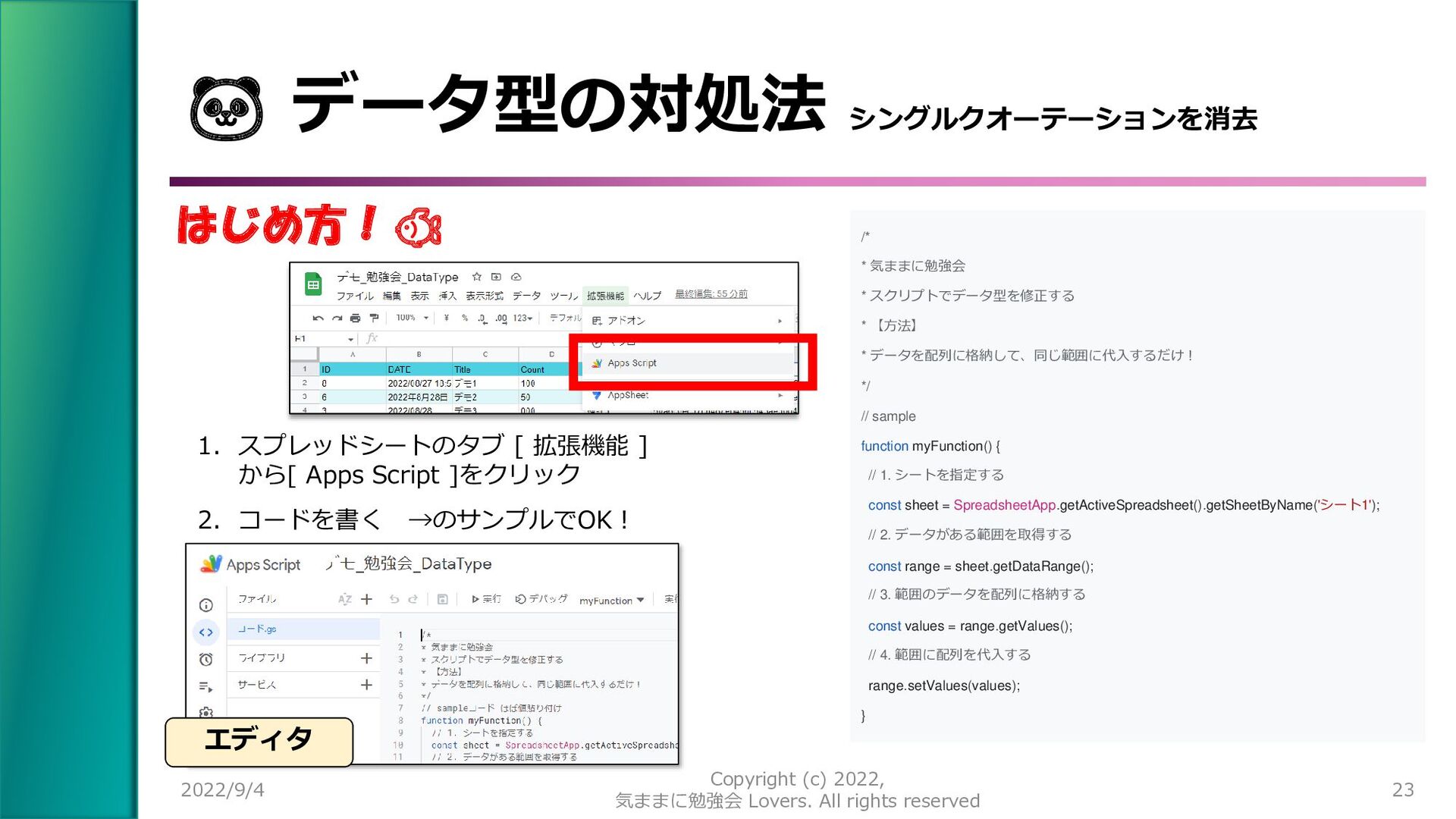Undo in the Sheets toolbar
1456x819 pixels.
pyautogui.click(x=318, y=318)
